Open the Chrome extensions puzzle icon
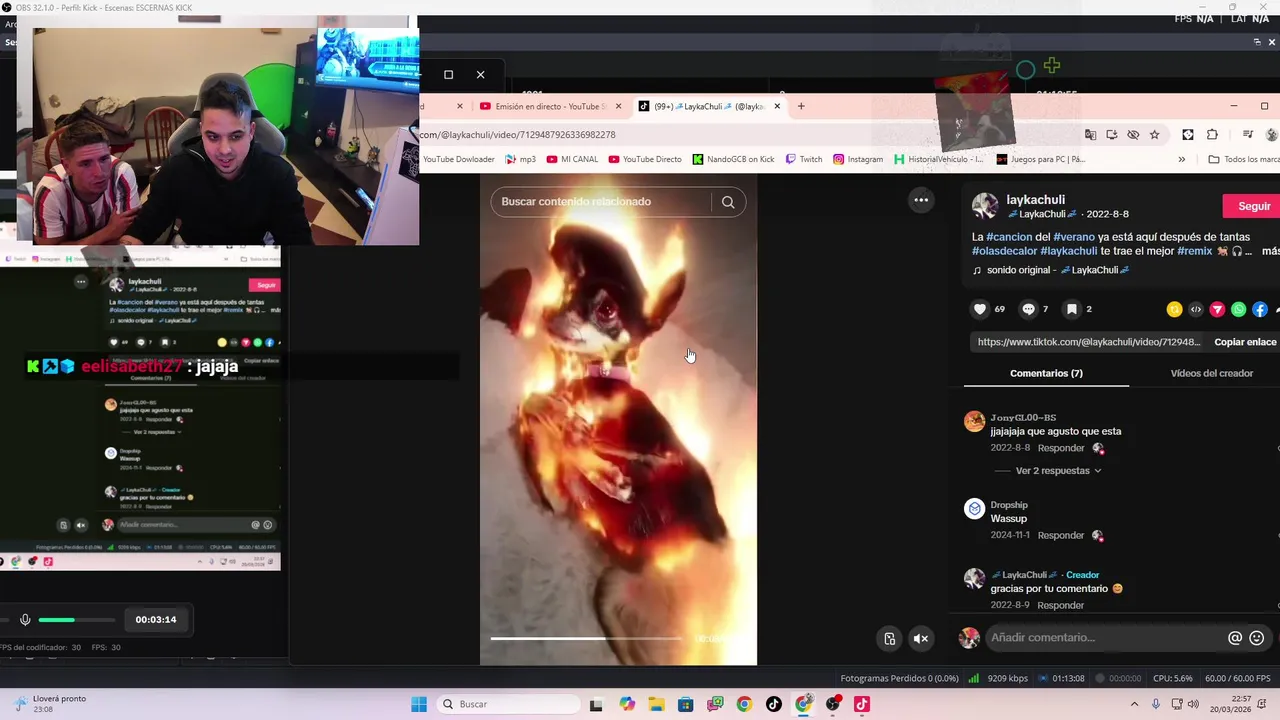The image size is (1280, 720). [1212, 134]
